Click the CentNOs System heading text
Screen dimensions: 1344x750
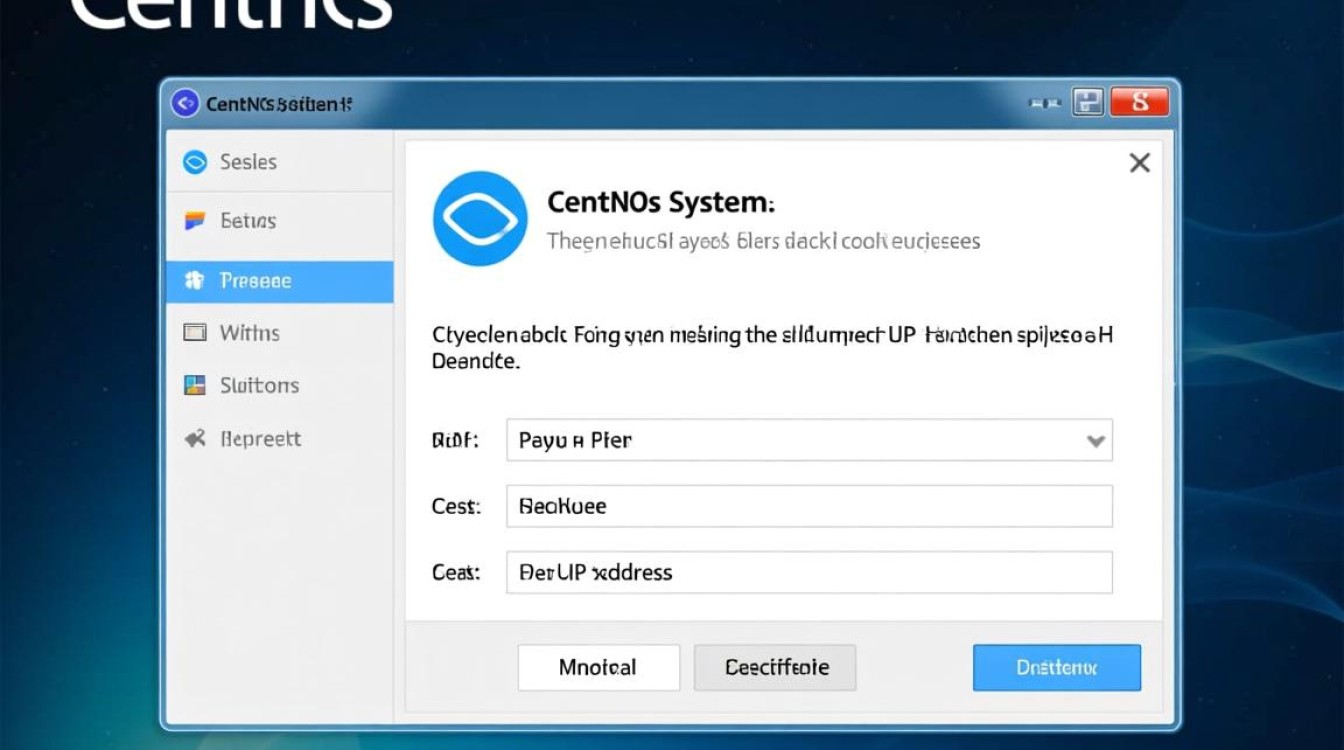tap(661, 202)
